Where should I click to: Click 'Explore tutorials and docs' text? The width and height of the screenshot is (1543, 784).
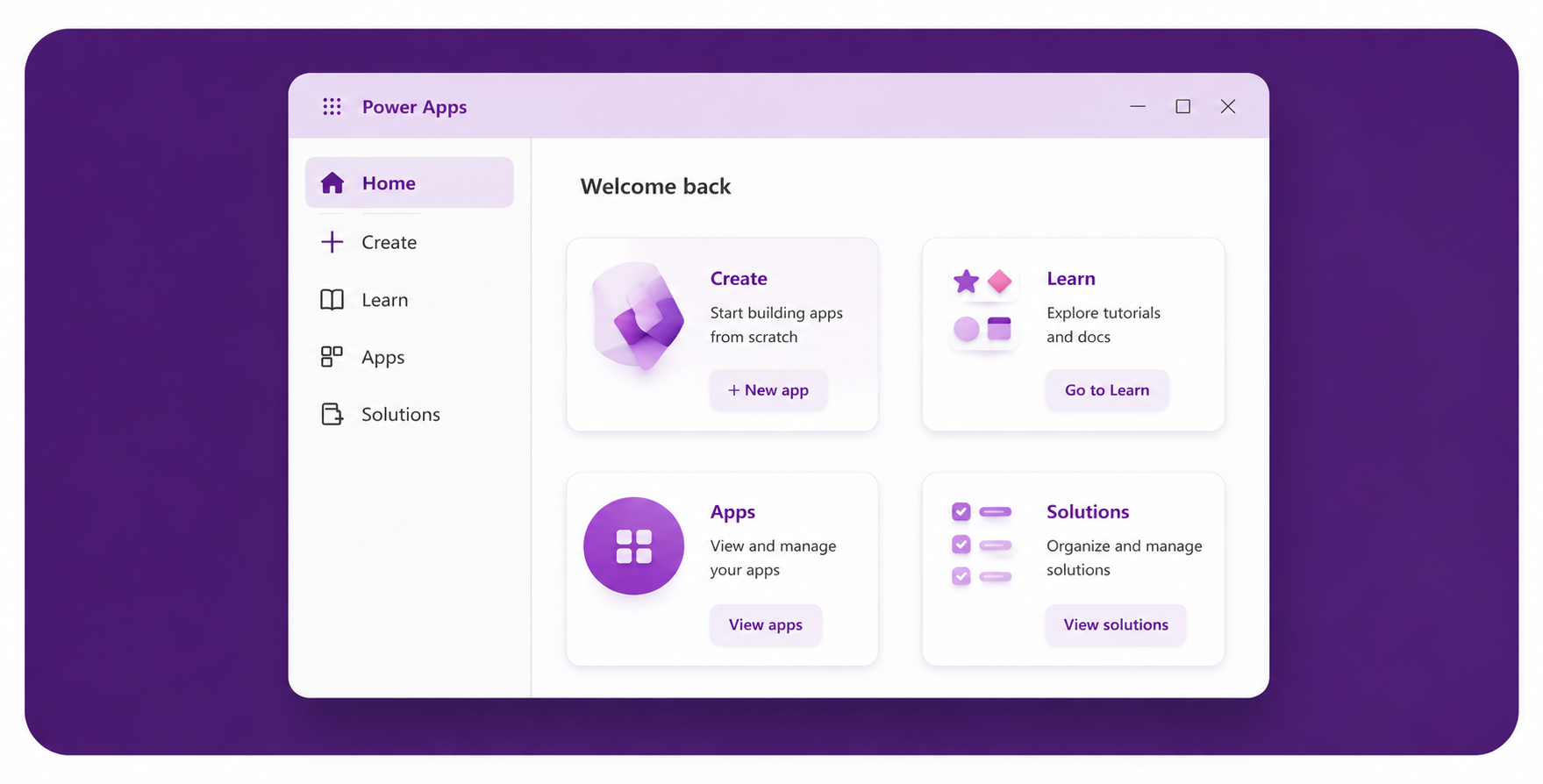pyautogui.click(x=1104, y=324)
